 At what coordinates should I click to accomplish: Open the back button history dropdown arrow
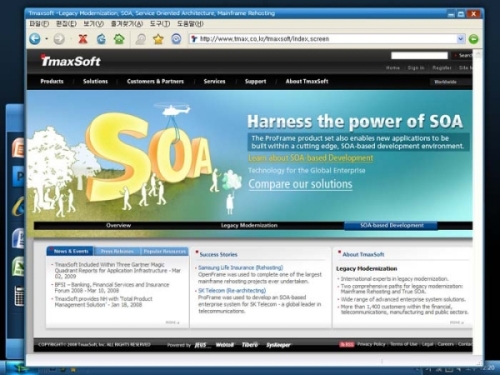click(x=46, y=39)
